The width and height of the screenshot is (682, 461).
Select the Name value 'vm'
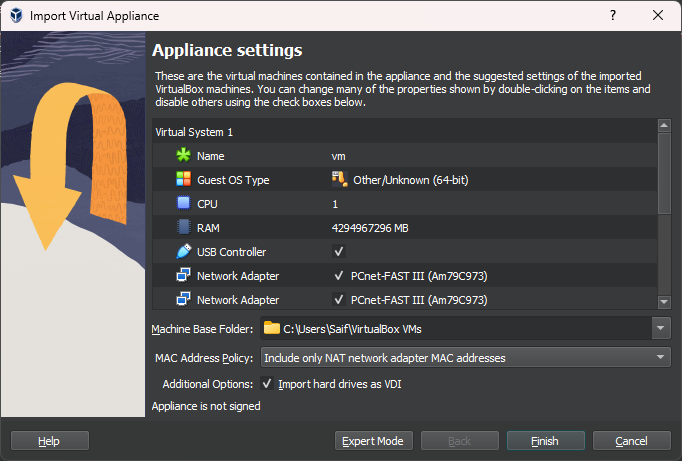coord(338,156)
